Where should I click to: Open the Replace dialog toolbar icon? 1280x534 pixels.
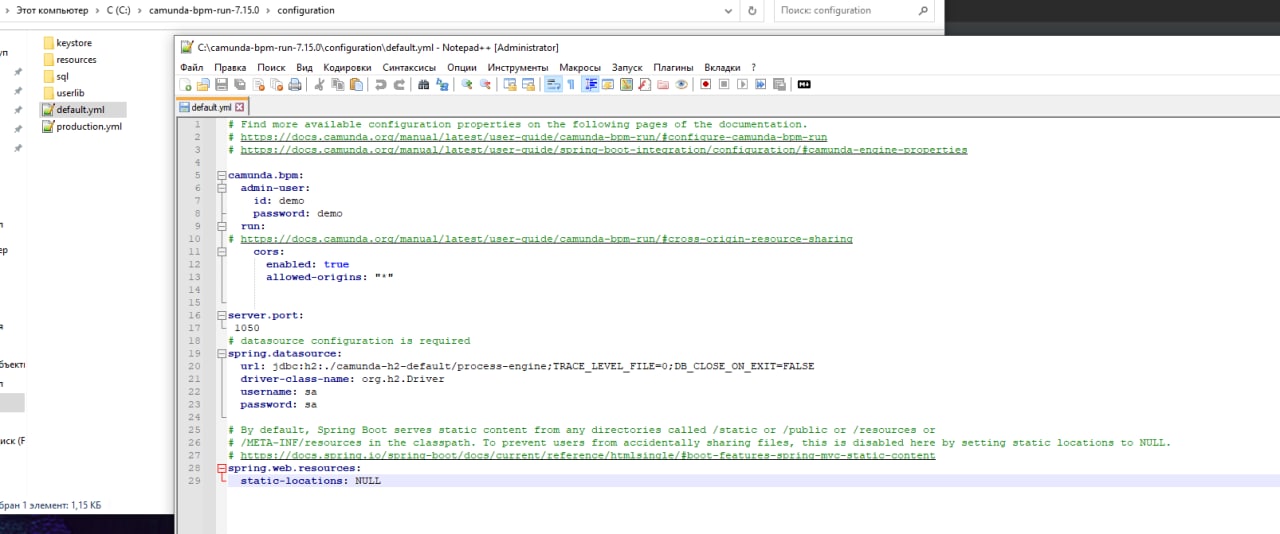441,85
